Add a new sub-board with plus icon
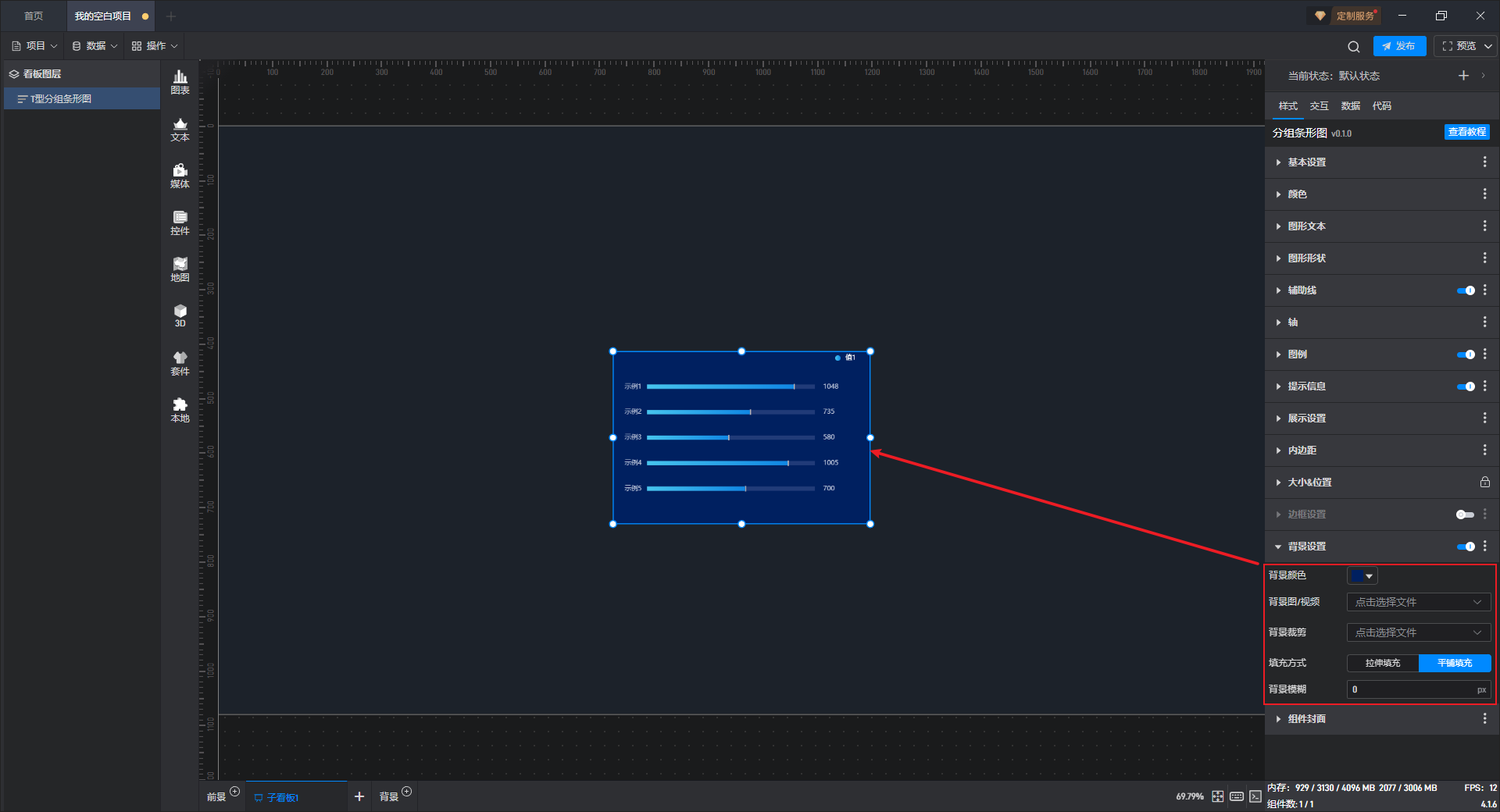The image size is (1500, 812). (359, 796)
